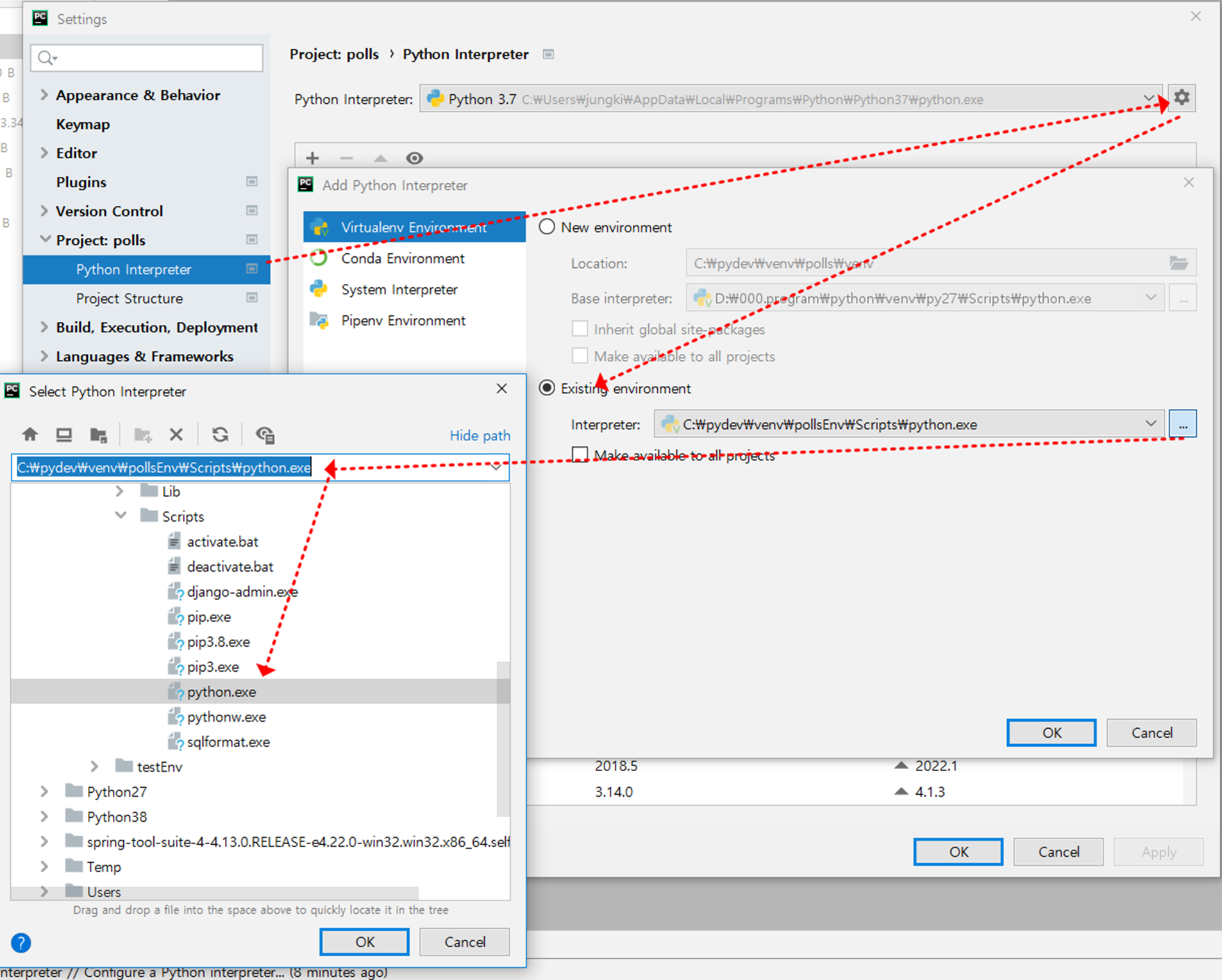The width and height of the screenshot is (1222, 980).
Task: Select Pipenv Environment option
Action: pyautogui.click(x=414, y=320)
